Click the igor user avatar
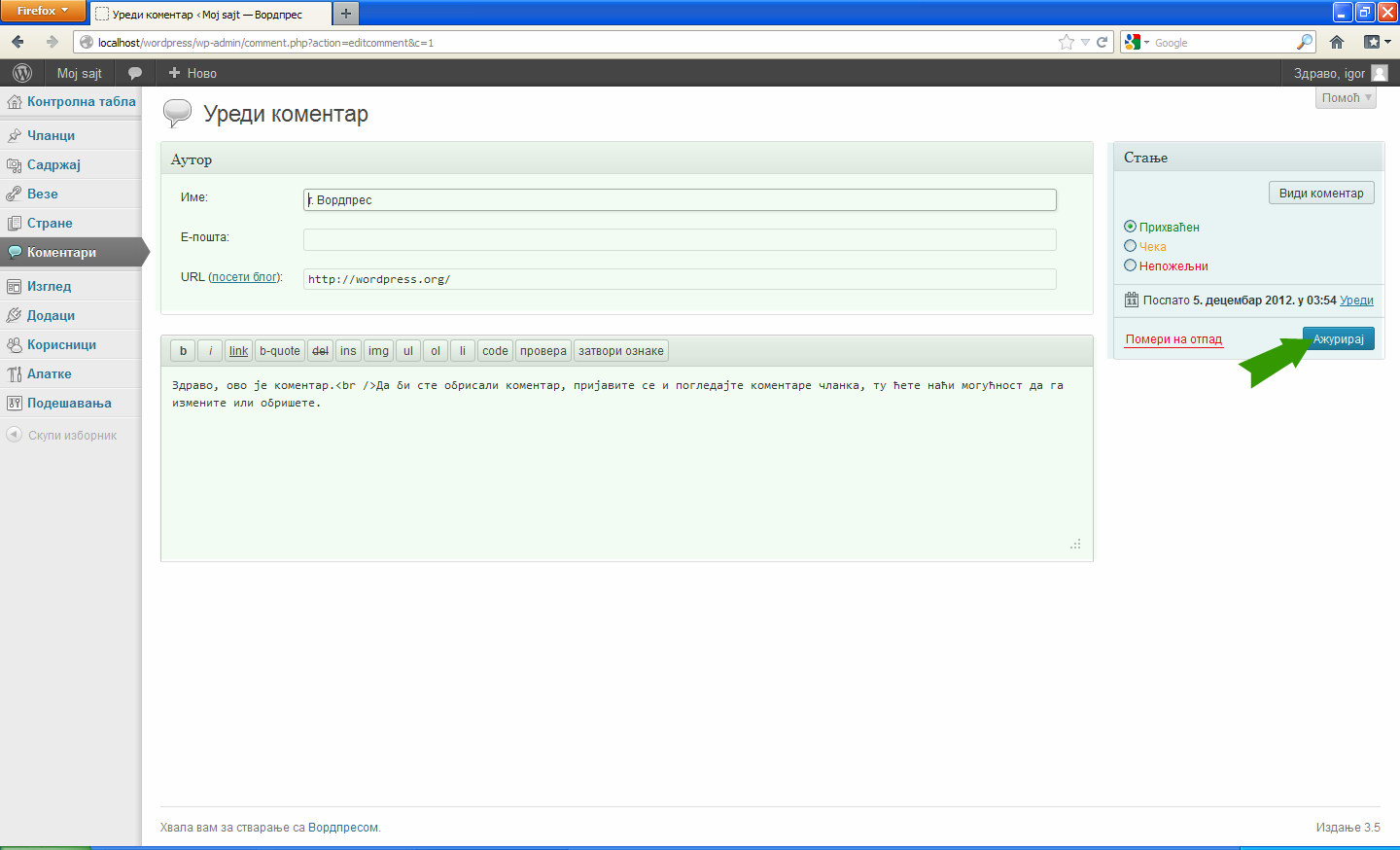1400x850 pixels. click(1380, 73)
